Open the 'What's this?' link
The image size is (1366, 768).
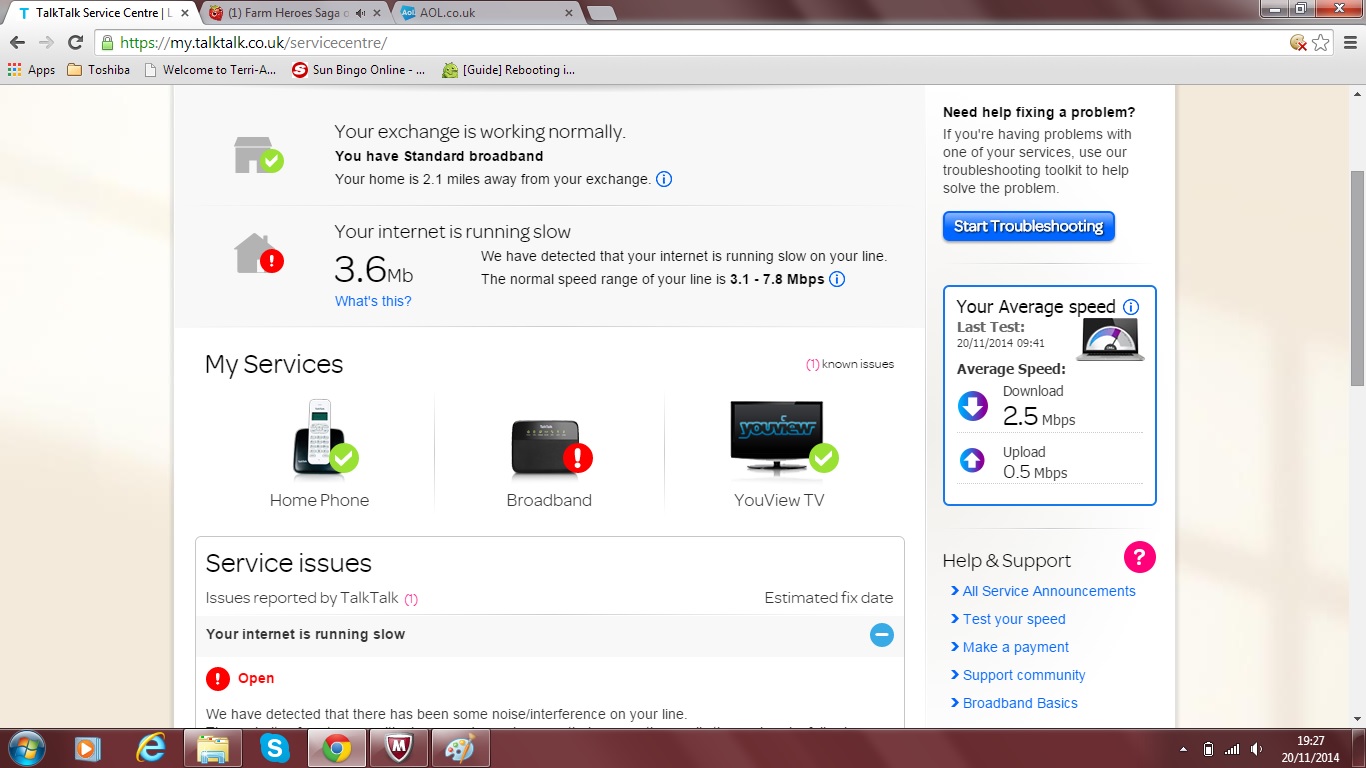pos(373,301)
